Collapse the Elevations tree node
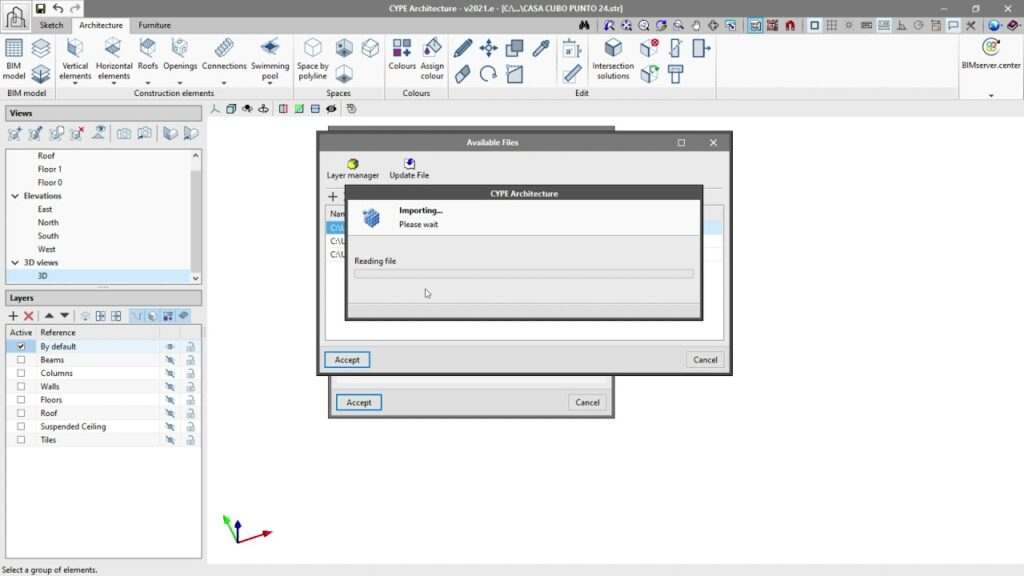 [x=14, y=196]
